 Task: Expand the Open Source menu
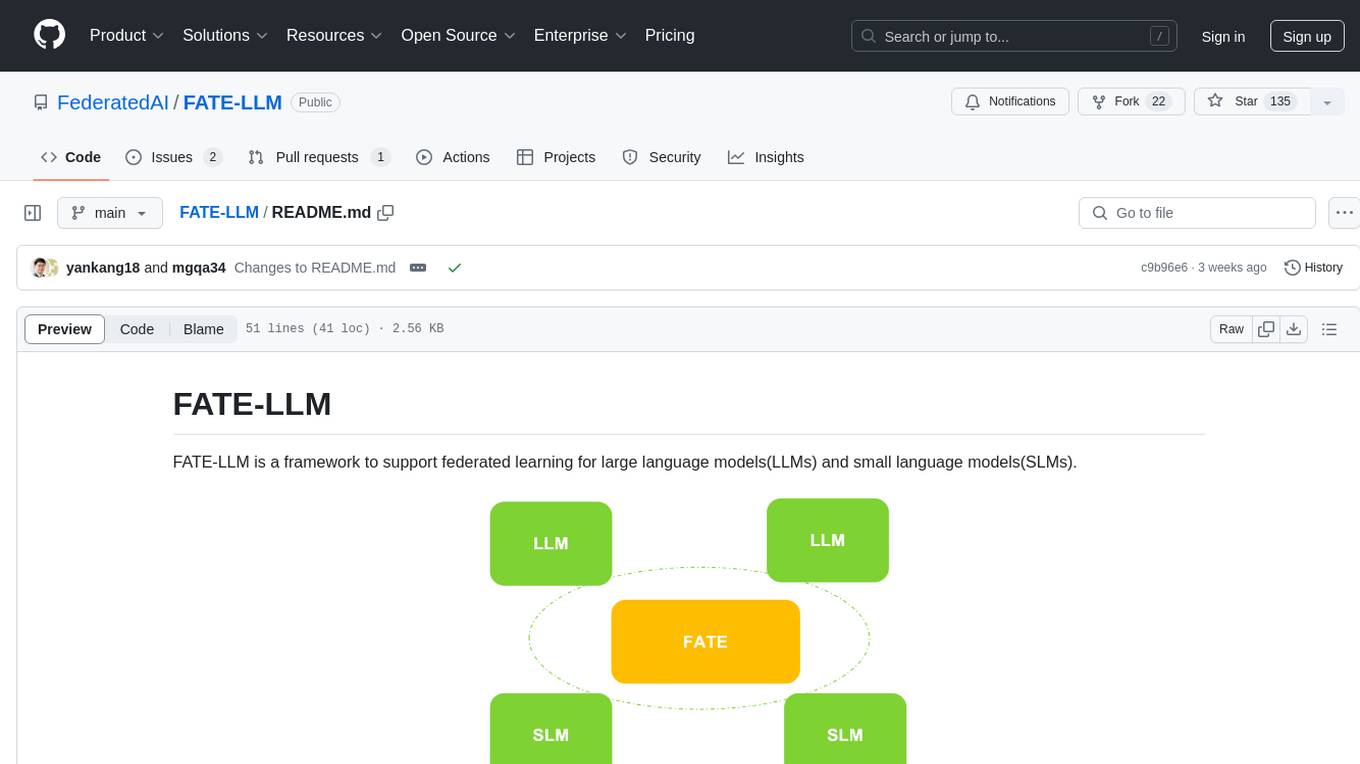458,35
